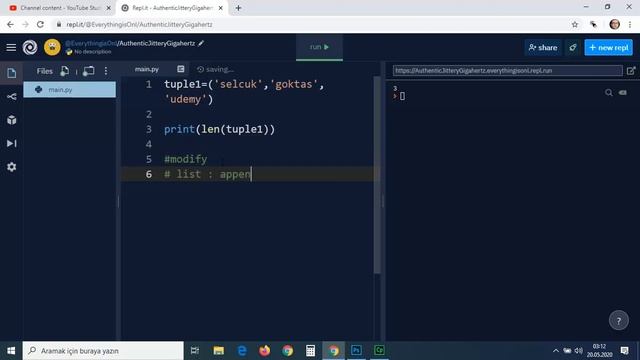Image resolution: width=640 pixels, height=360 pixels.
Task: Edit repl name with pencil icon
Action: pyautogui.click(x=201, y=43)
